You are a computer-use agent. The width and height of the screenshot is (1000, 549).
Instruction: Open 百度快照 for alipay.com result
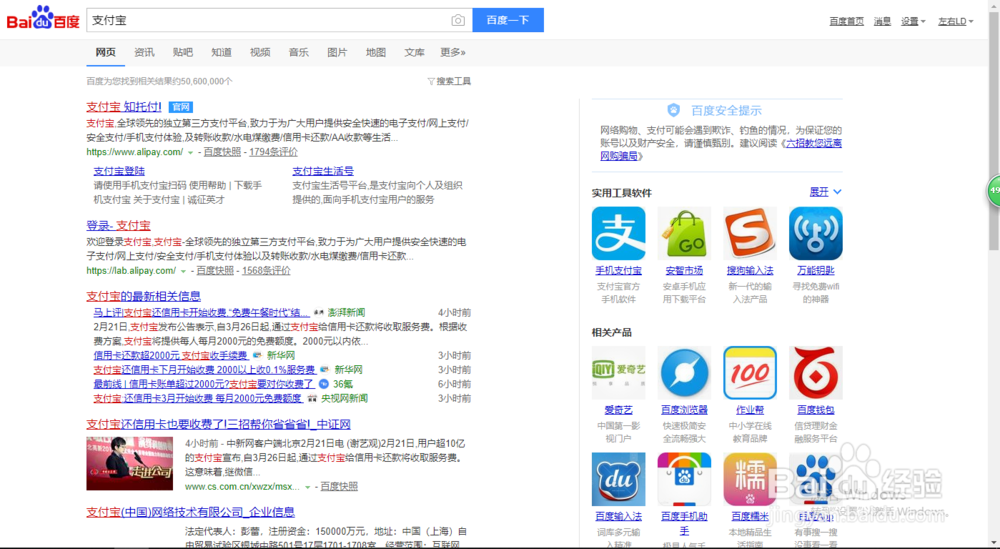point(223,152)
